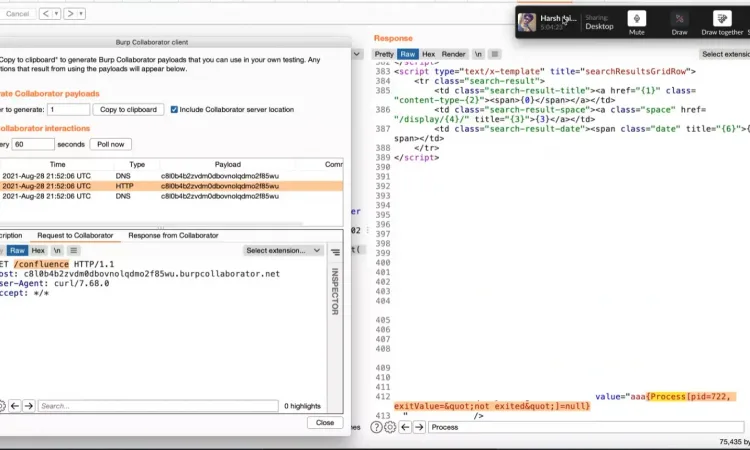Screen dimensions: 750x450
Task: Select Render view in Response panel
Action: 453,55
